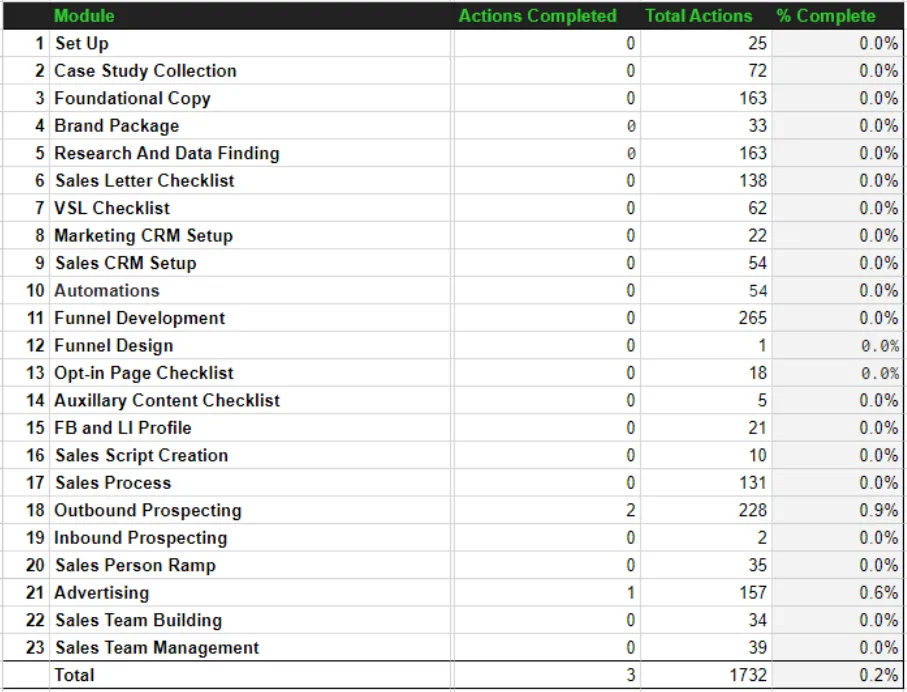Select the Outbound Prospecting cell
Image resolution: width=907 pixels, height=692 pixels.
tap(250, 510)
